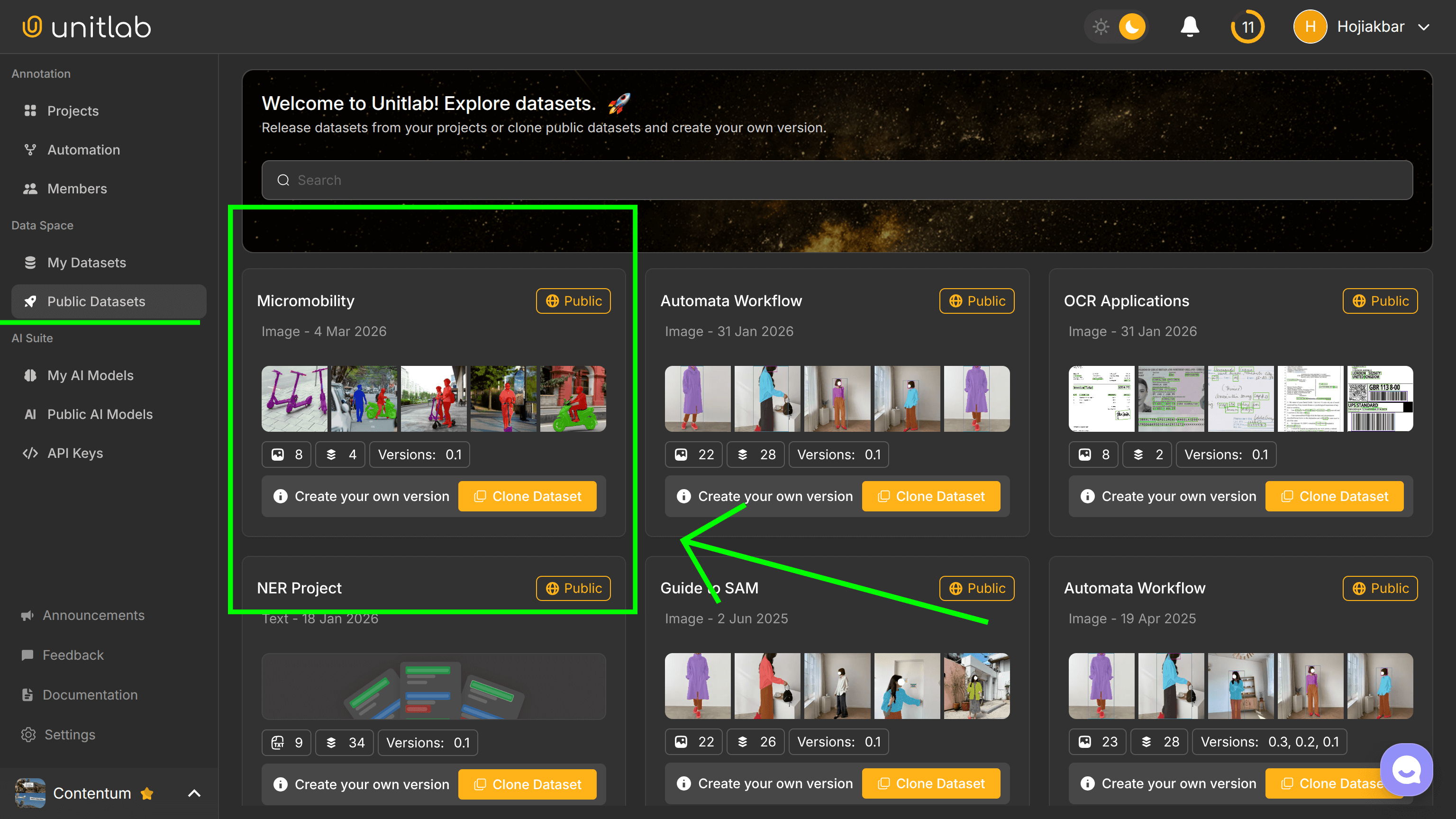Click the dataset Search field
The height and width of the screenshot is (819, 1456).
point(837,180)
